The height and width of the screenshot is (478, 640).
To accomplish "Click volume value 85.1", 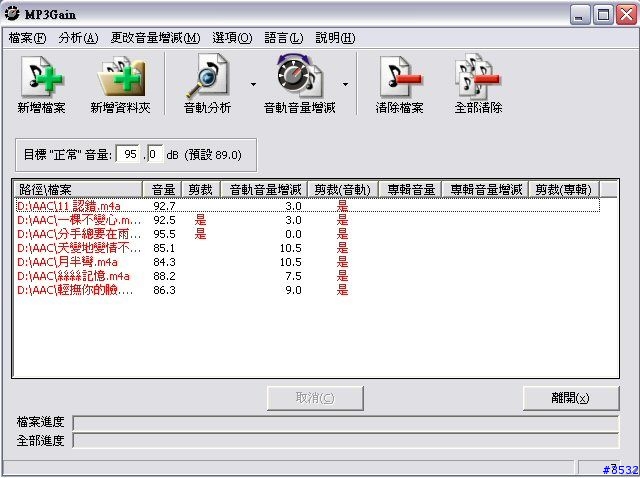I will pos(164,248).
